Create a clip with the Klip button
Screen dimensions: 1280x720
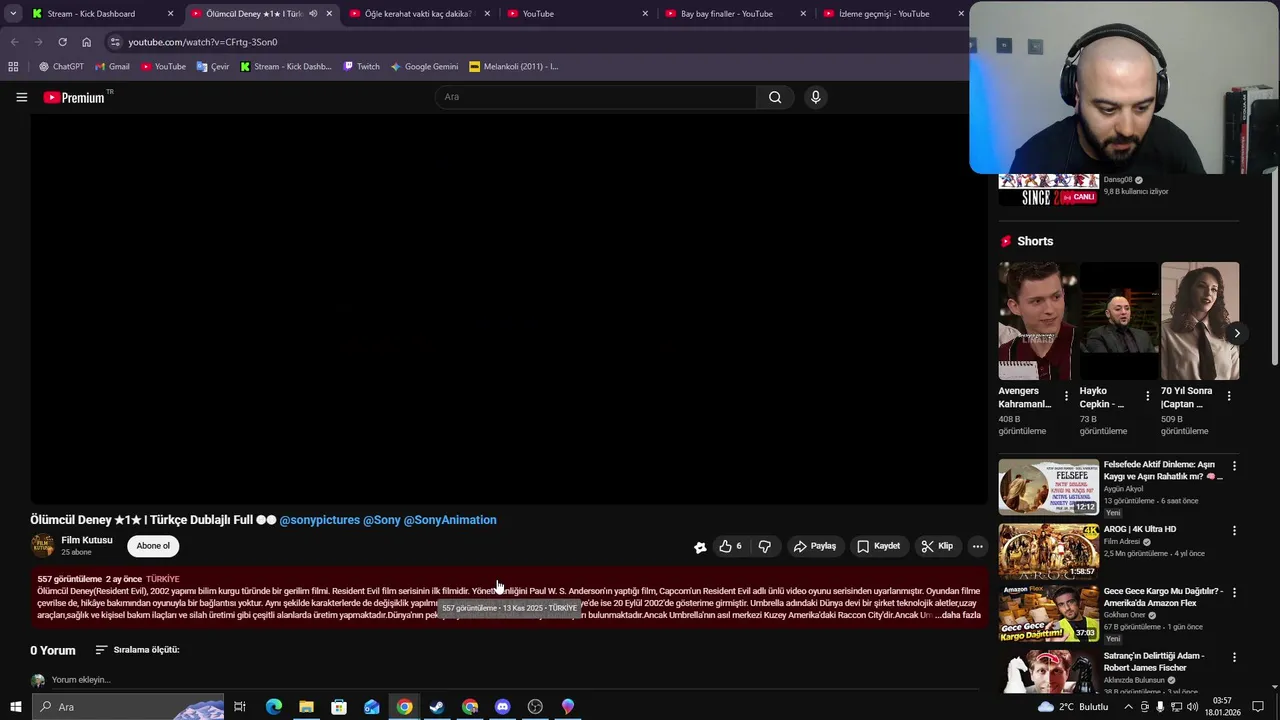coord(937,546)
